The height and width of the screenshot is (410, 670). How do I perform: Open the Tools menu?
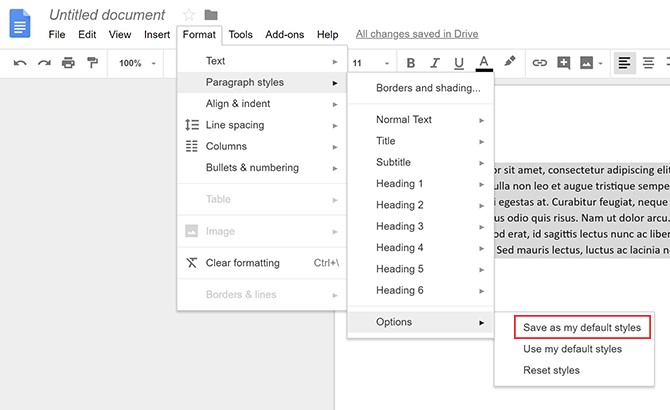(x=240, y=35)
